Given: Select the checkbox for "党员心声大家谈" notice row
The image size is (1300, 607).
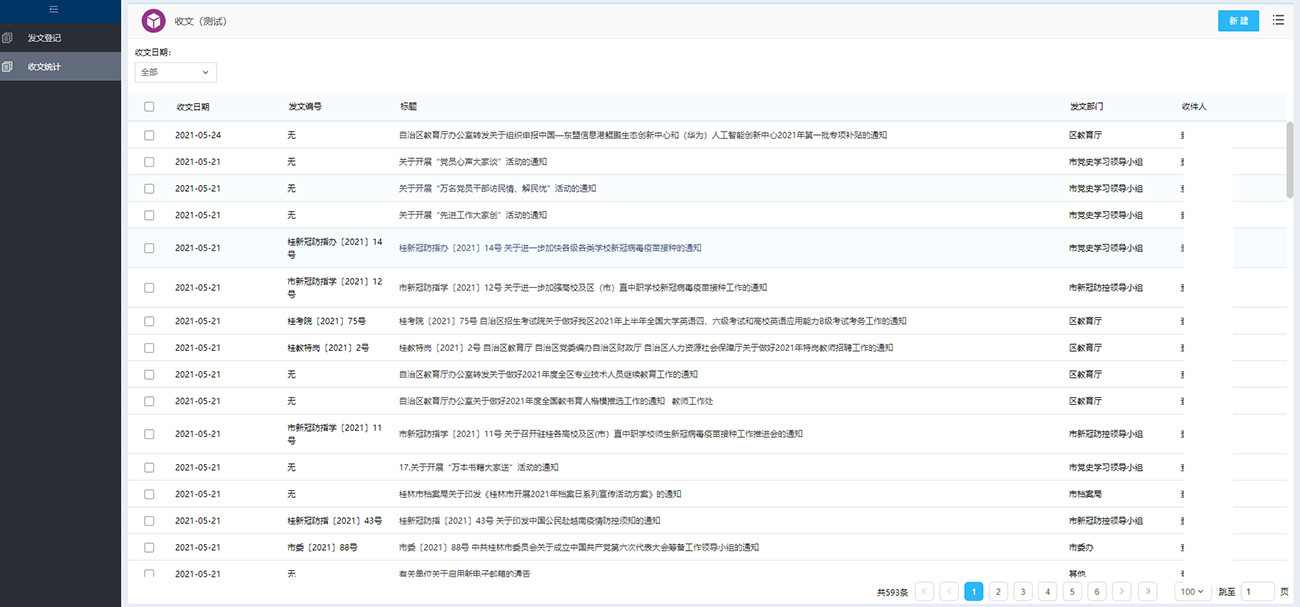Looking at the screenshot, I should click(x=149, y=162).
